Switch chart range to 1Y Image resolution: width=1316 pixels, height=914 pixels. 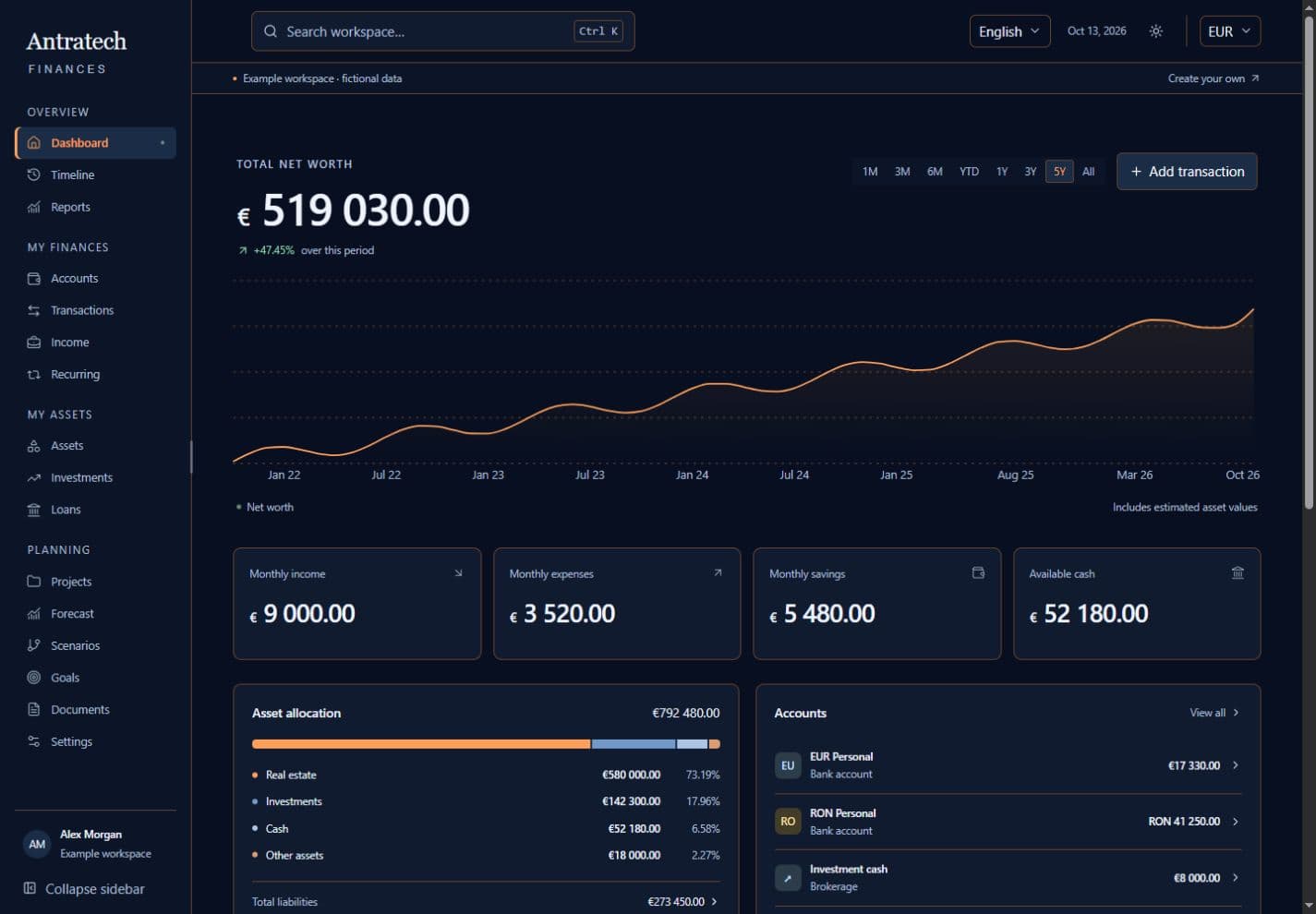[x=1002, y=172]
